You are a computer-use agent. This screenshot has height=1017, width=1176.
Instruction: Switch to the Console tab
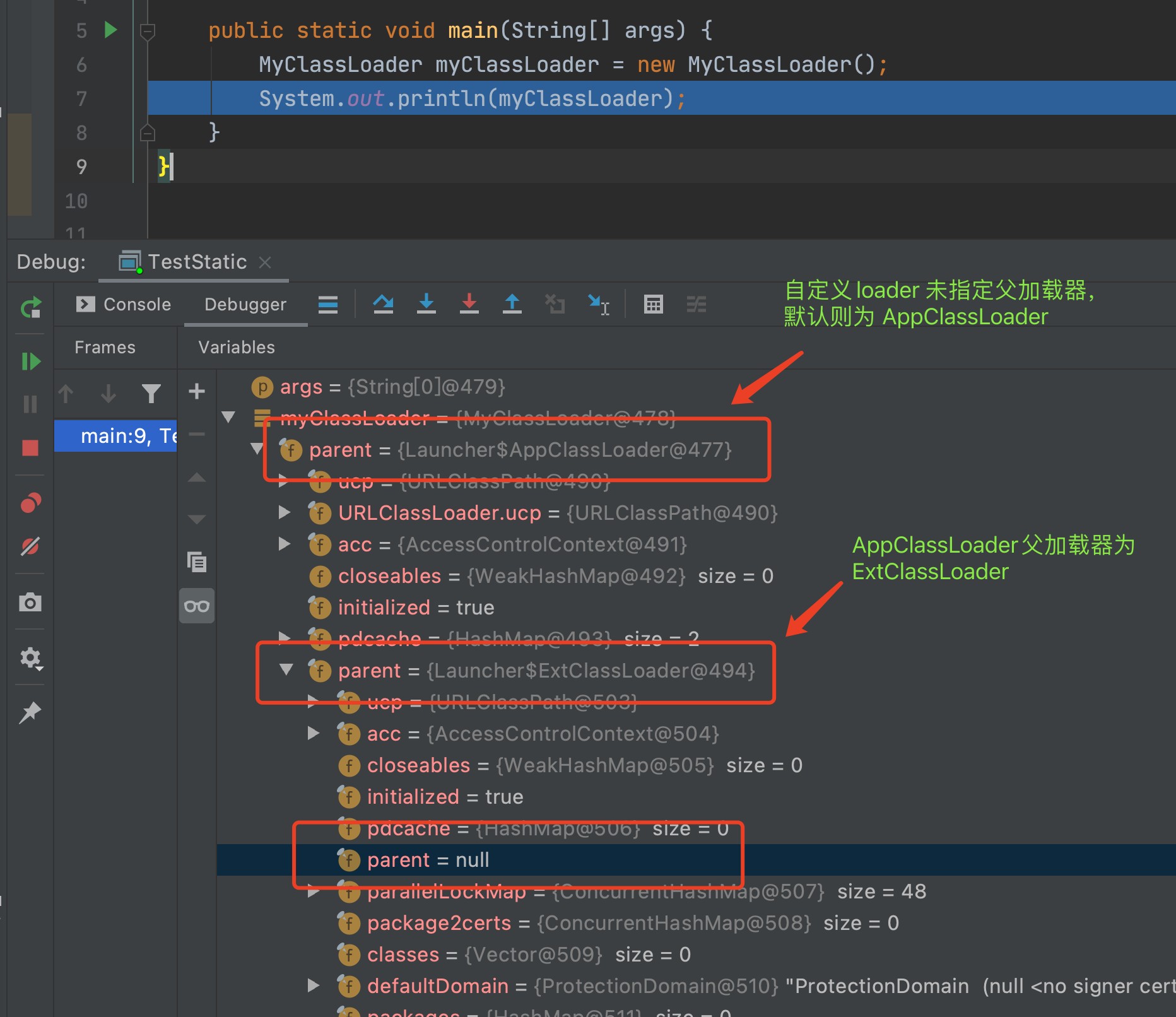tap(124, 305)
